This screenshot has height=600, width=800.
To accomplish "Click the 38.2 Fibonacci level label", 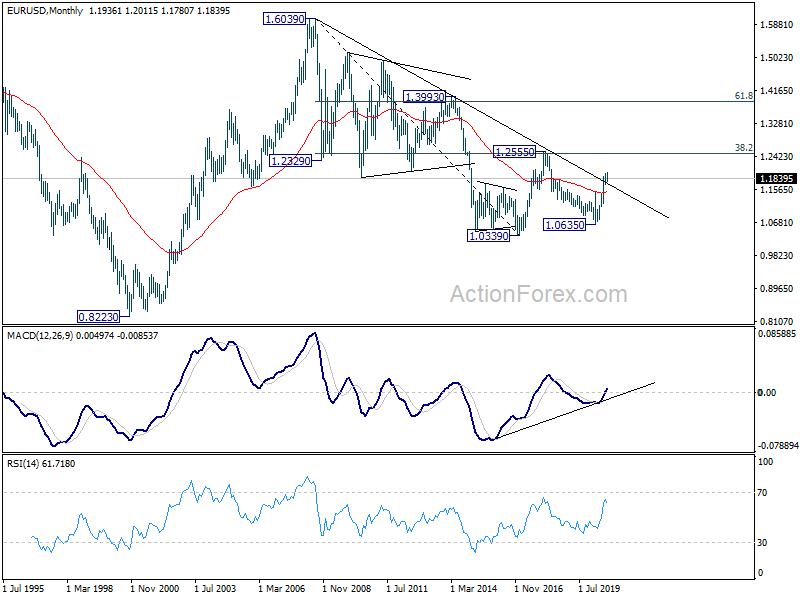I will (743, 147).
